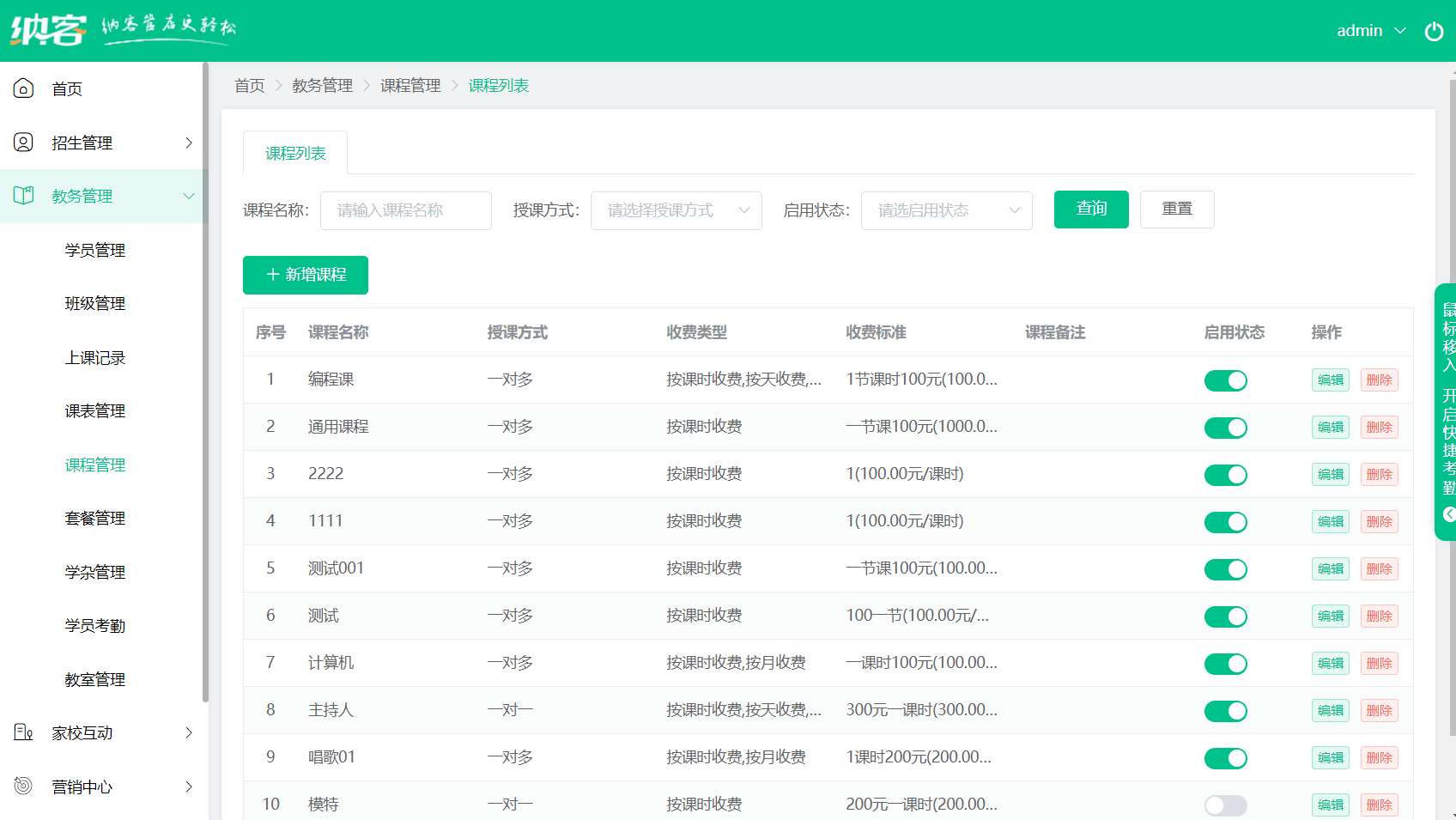
Task: Click the 纳客 logo
Action: coord(47,29)
